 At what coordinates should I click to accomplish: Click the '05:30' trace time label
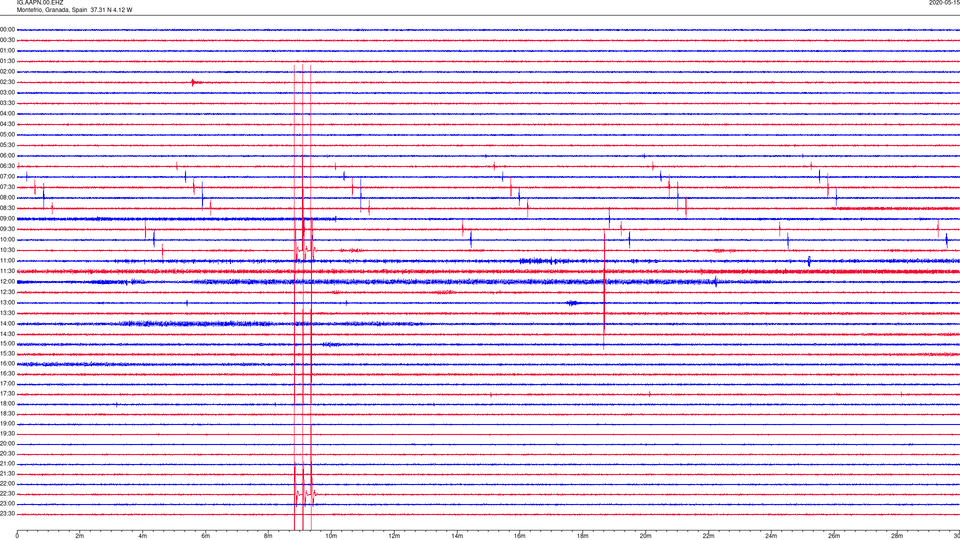coord(7,145)
